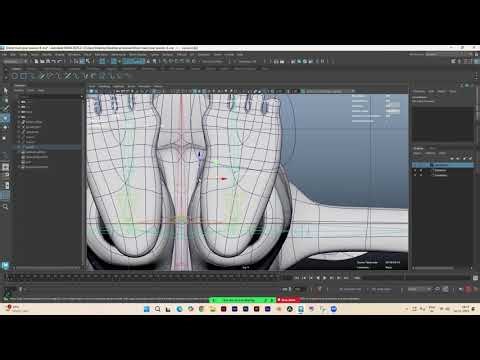Switch to the Rotate tool
Image resolution: width=480 pixels, height=360 pixels.
point(5,128)
